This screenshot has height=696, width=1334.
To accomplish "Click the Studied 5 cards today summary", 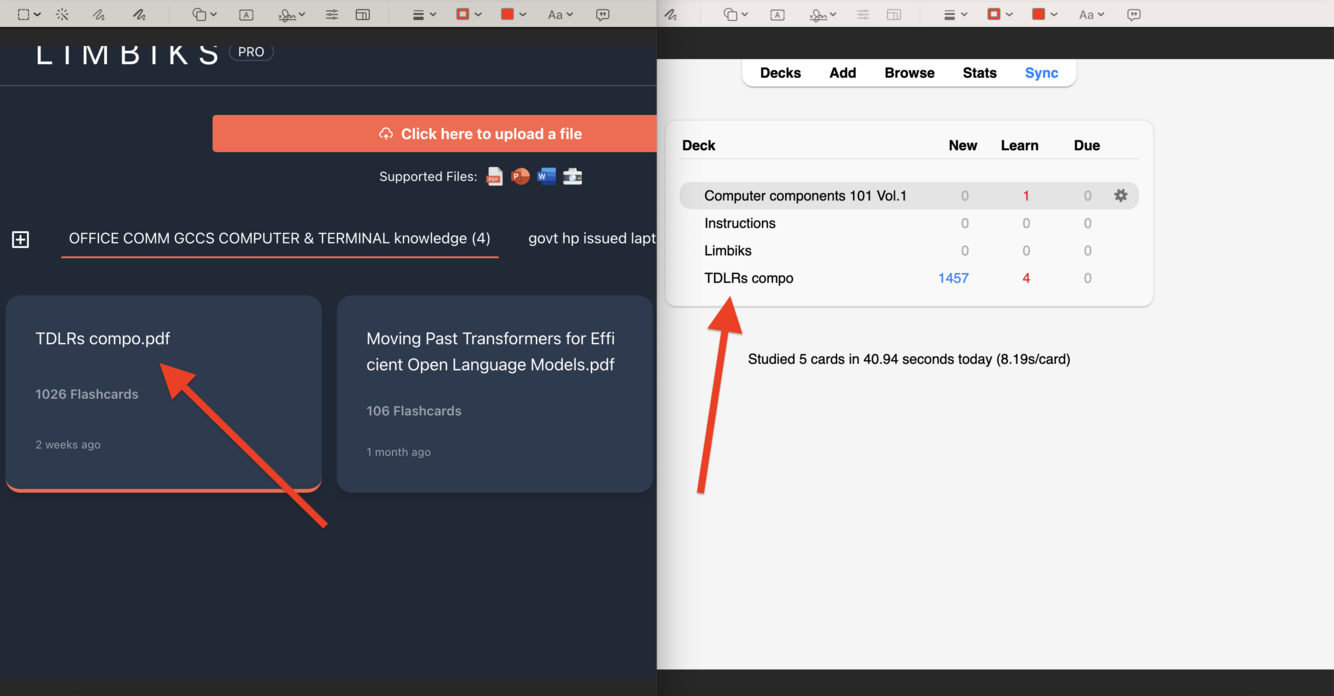I will [909, 359].
